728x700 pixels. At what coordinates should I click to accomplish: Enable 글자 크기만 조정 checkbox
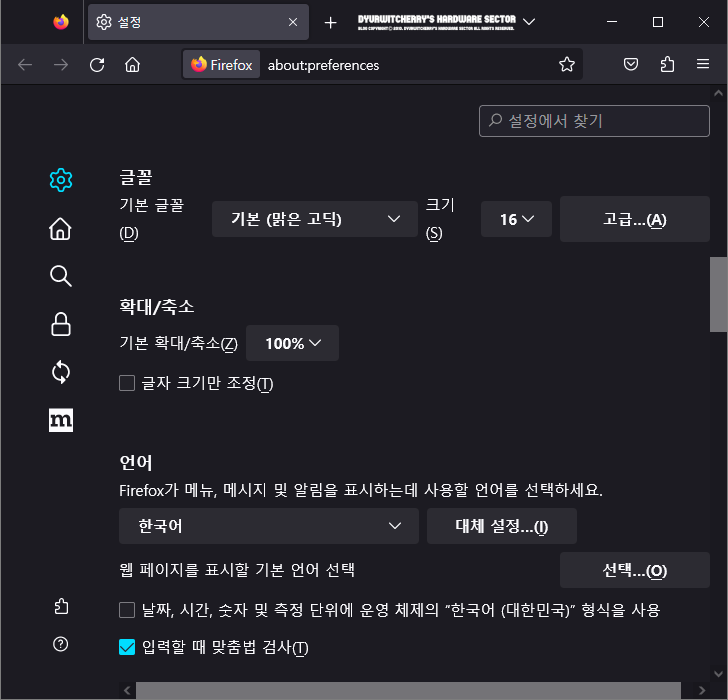click(x=127, y=383)
